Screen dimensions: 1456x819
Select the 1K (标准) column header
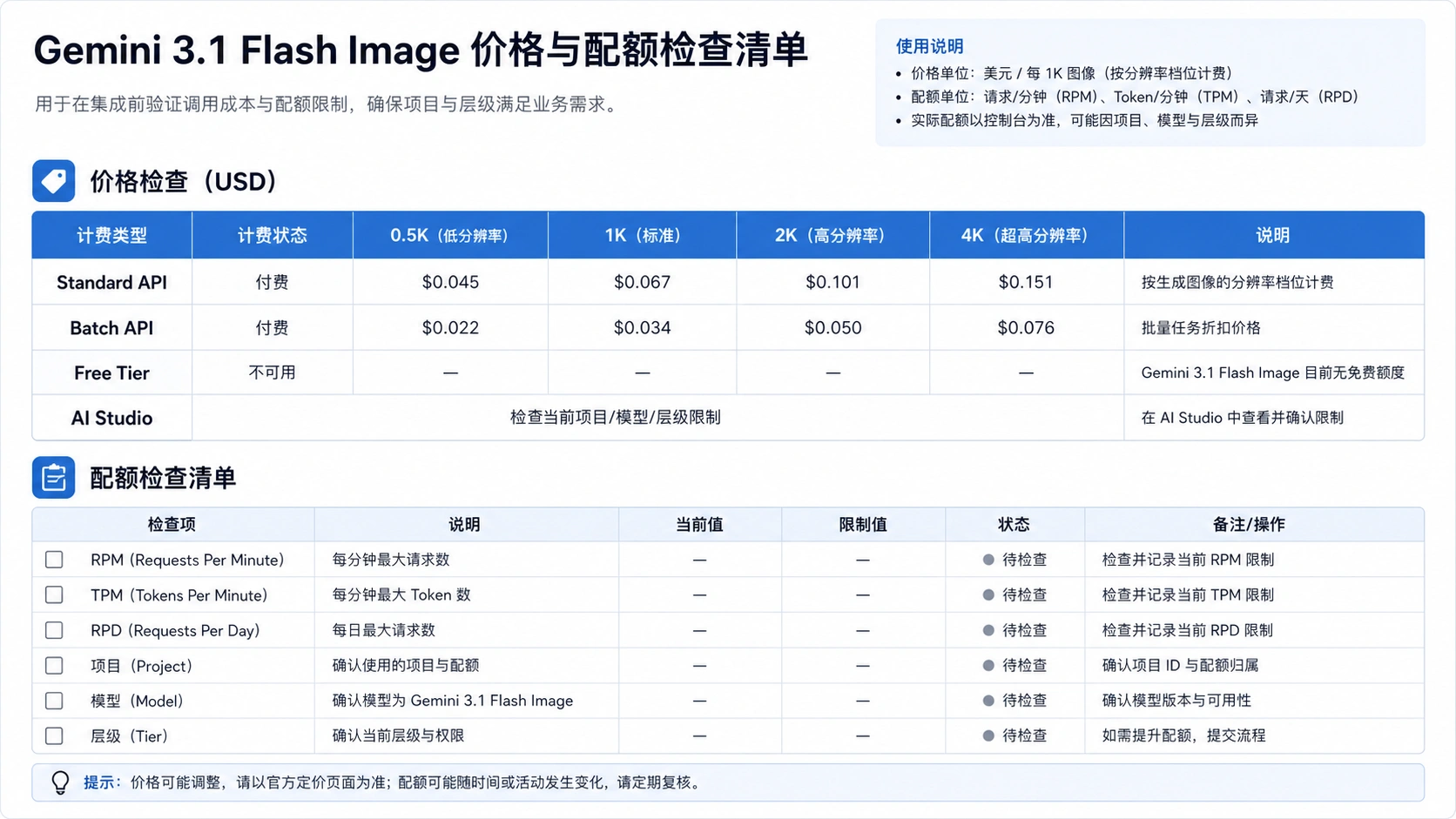pos(643,235)
